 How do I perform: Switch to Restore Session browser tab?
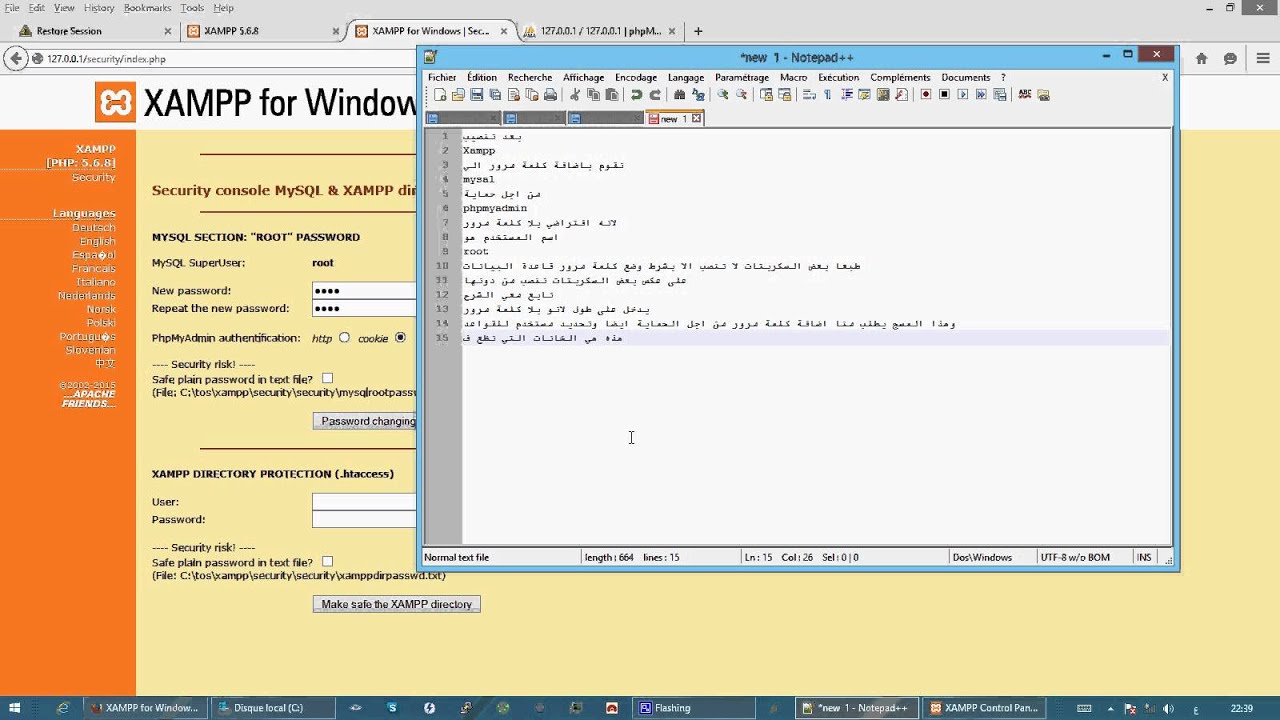[95, 31]
